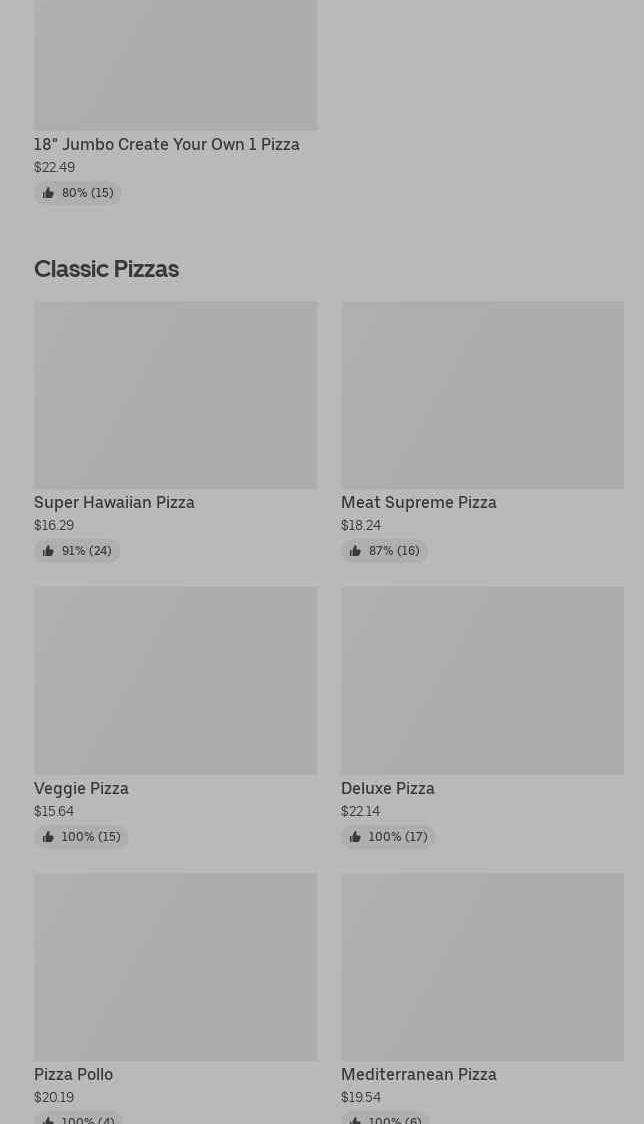This screenshot has width=644, height=1124.
Task: Click the Super Hawaiian Pizza title
Action: pyautogui.click(x=114, y=503)
